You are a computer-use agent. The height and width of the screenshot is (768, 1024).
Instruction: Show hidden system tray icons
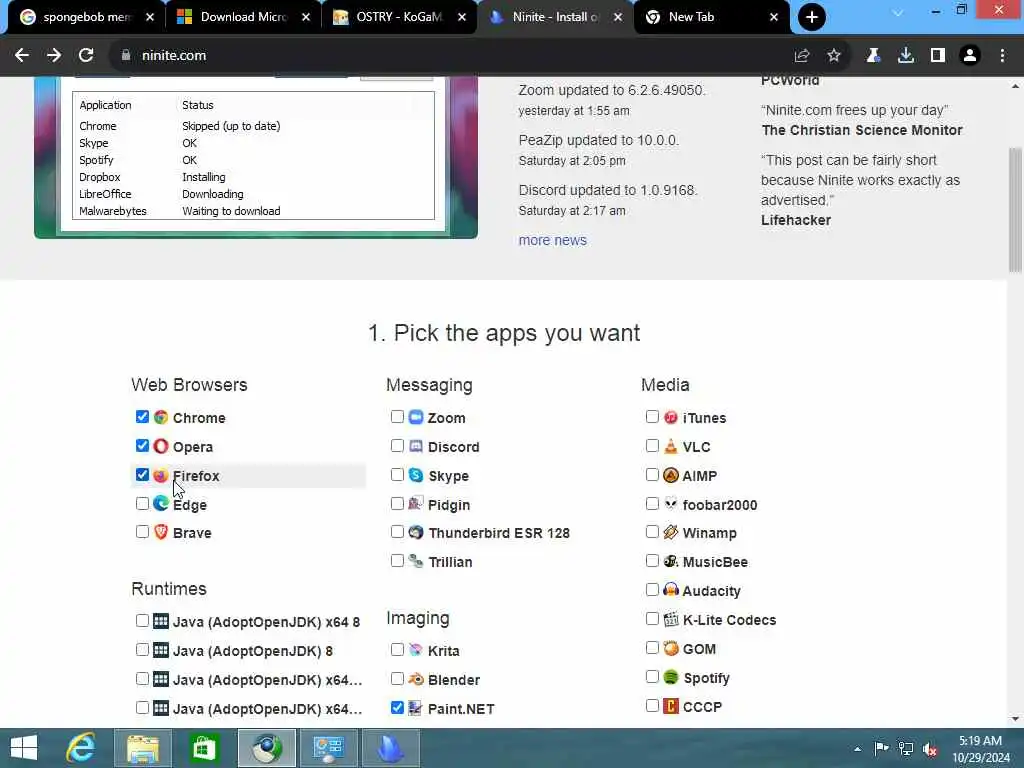857,749
